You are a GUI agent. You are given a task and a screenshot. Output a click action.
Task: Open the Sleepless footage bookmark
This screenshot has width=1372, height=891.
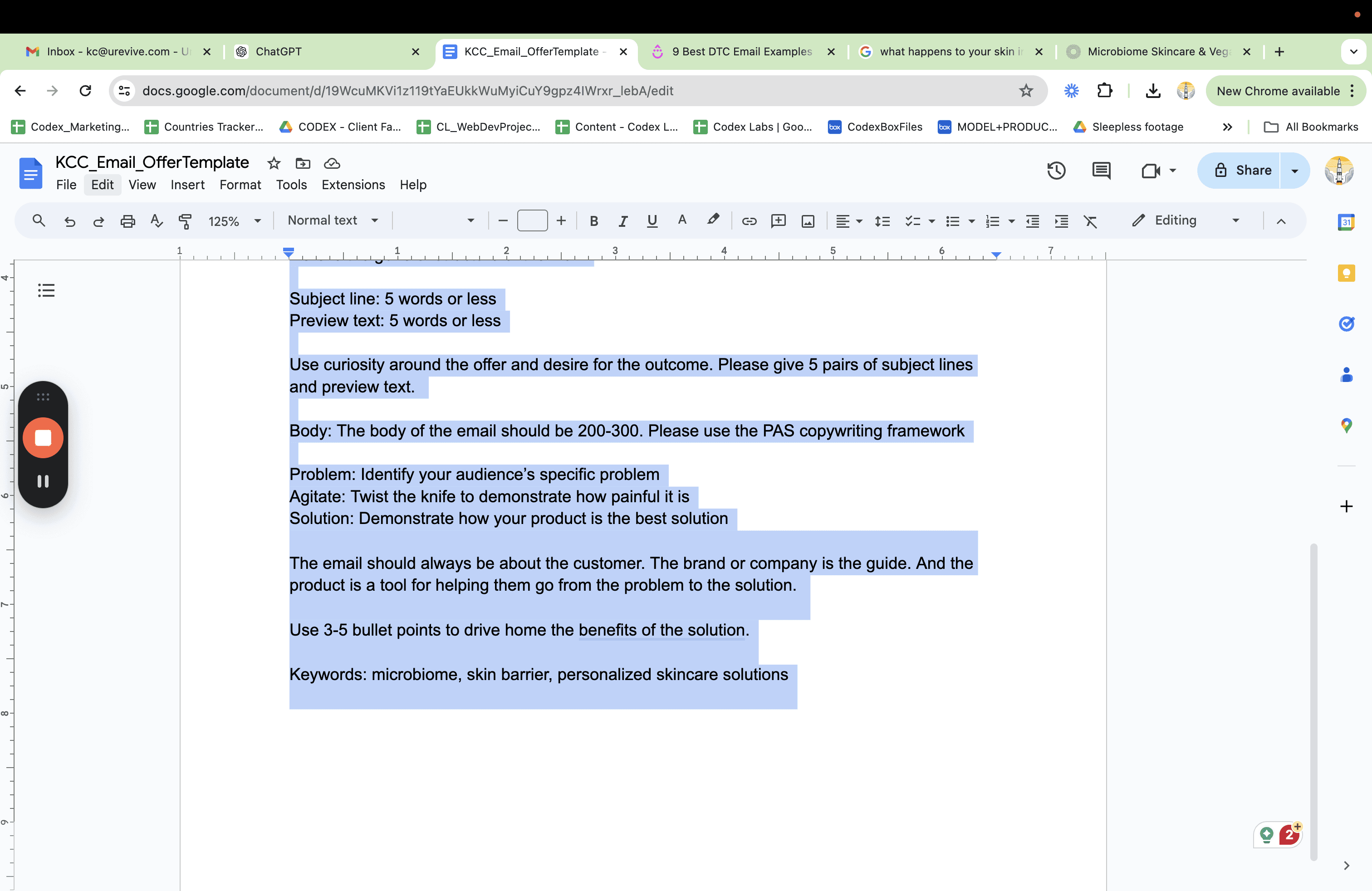(x=1129, y=127)
